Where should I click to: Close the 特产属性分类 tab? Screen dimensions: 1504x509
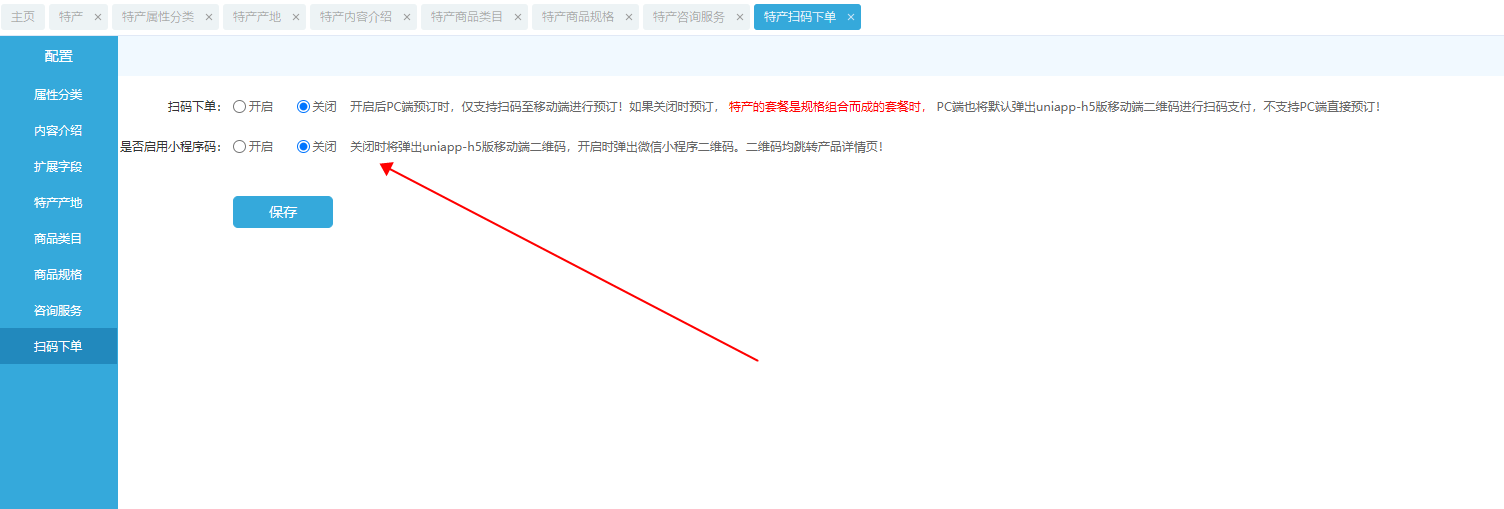209,17
